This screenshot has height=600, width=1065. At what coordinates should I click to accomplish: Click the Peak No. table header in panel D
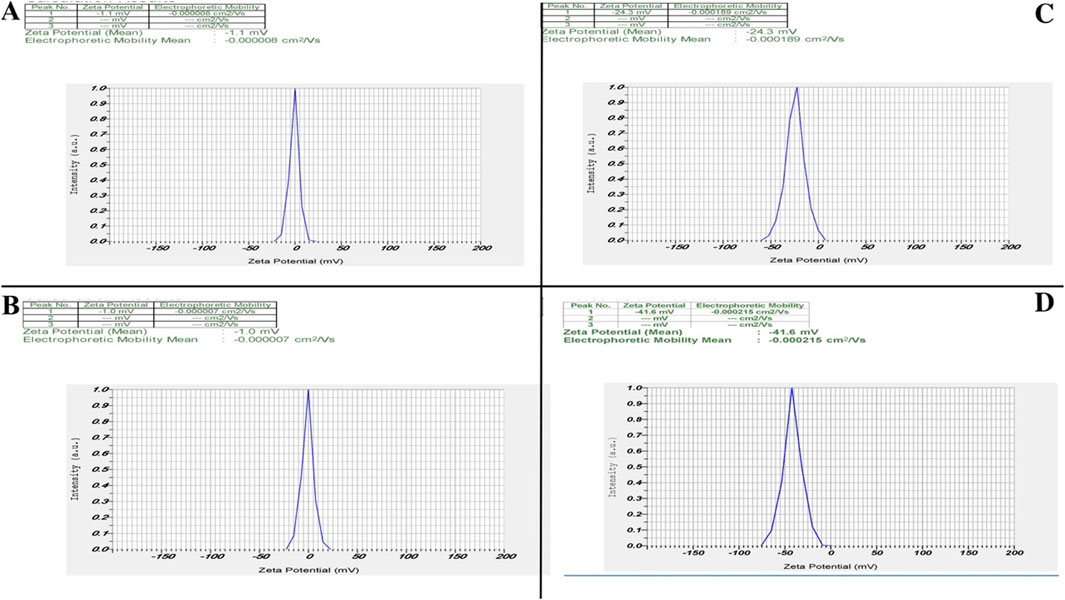pyautogui.click(x=588, y=305)
